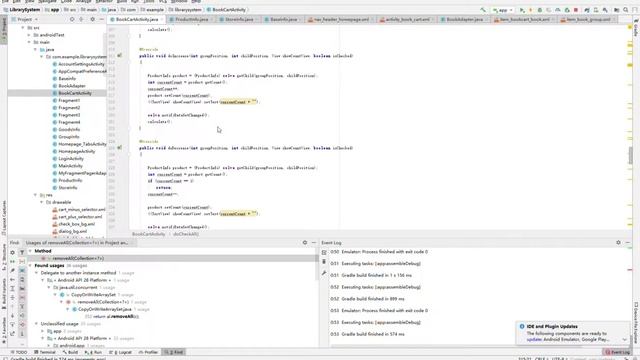Open Search Everywhere magnifier icon
640x360 pixels.
point(626,10)
